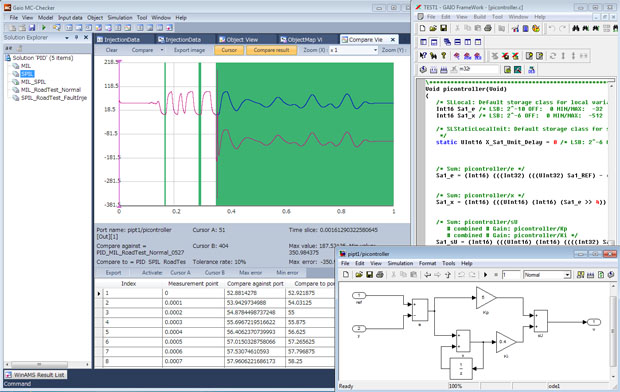
Task: Click the Export button above the table
Action: coord(113,273)
